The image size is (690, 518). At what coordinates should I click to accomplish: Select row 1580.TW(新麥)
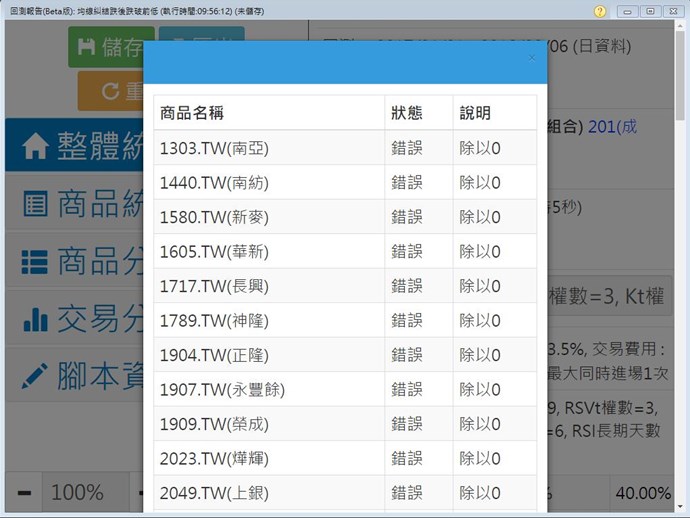[x=345, y=217]
